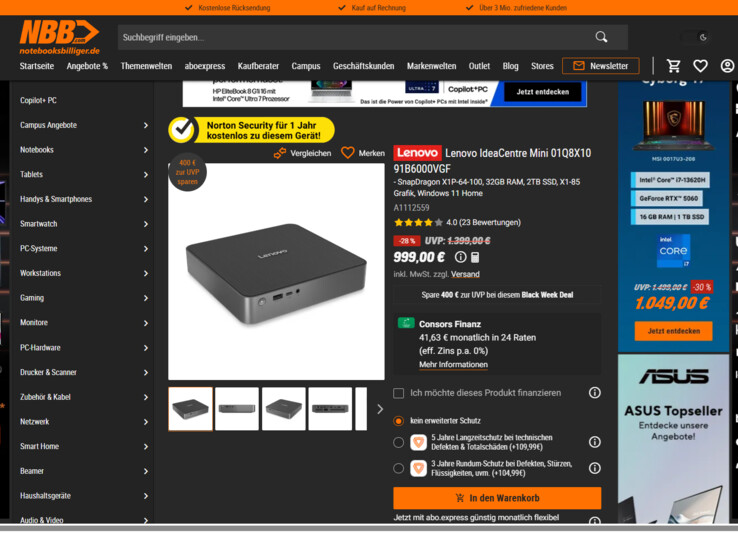Click main Lenovo IdeaCentre Mini product image
This screenshot has width=738, height=533.
[276, 272]
